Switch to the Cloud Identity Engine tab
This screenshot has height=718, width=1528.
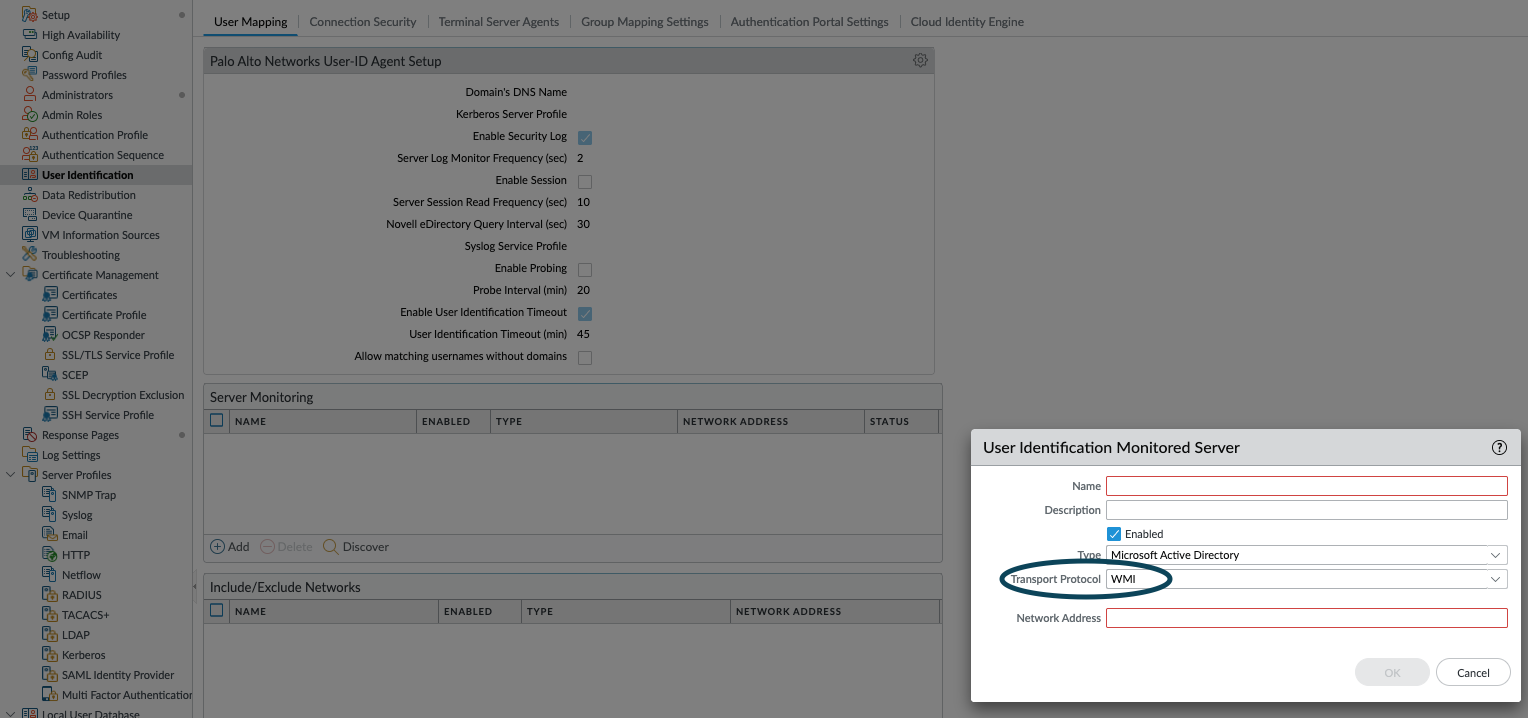click(967, 21)
